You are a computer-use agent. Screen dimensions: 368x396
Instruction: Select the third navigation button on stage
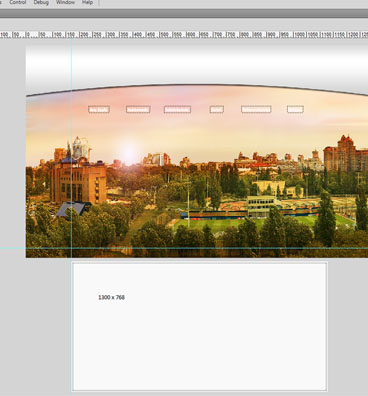coord(177,109)
